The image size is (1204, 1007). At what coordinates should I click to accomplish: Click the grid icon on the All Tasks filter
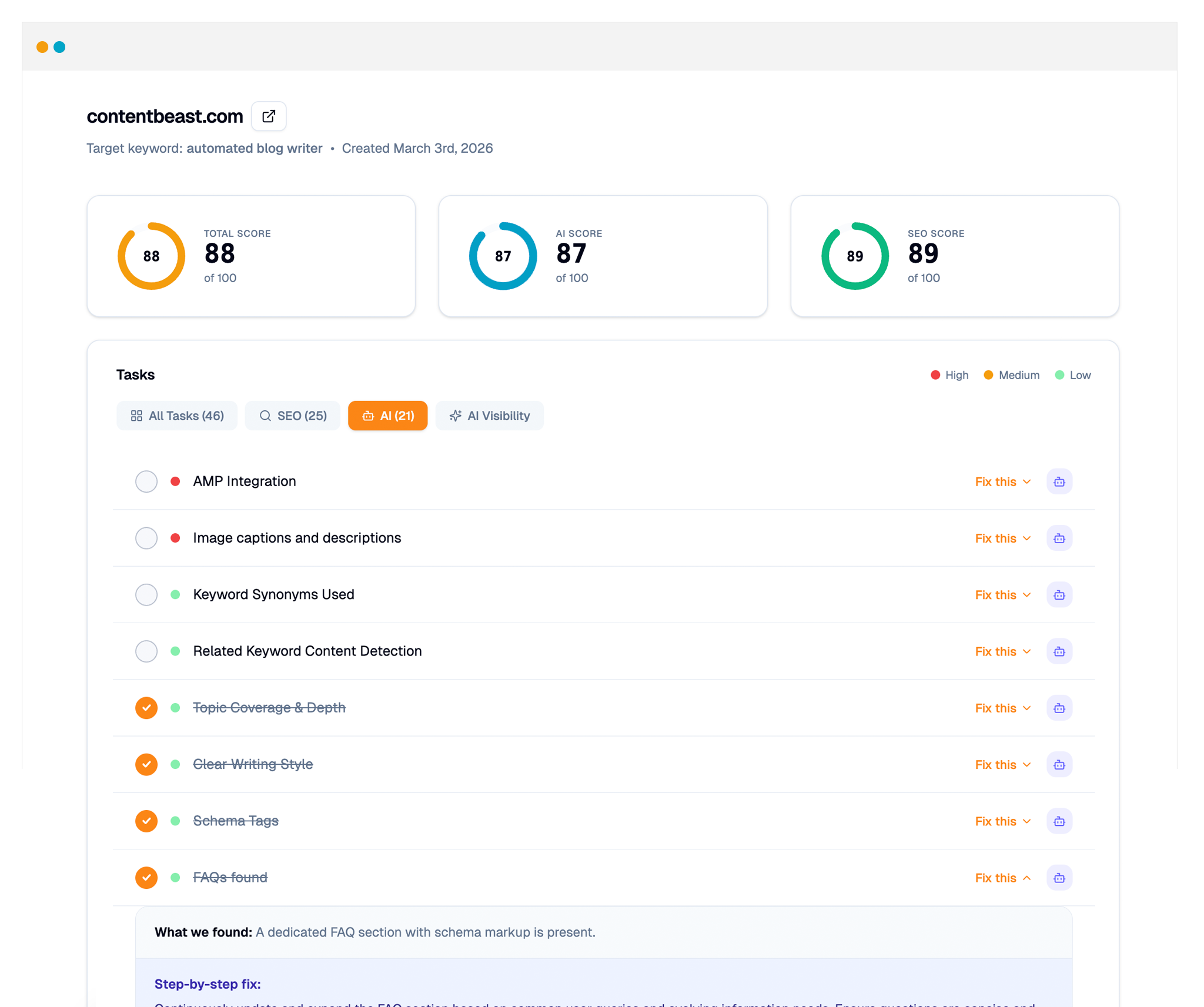pos(136,416)
